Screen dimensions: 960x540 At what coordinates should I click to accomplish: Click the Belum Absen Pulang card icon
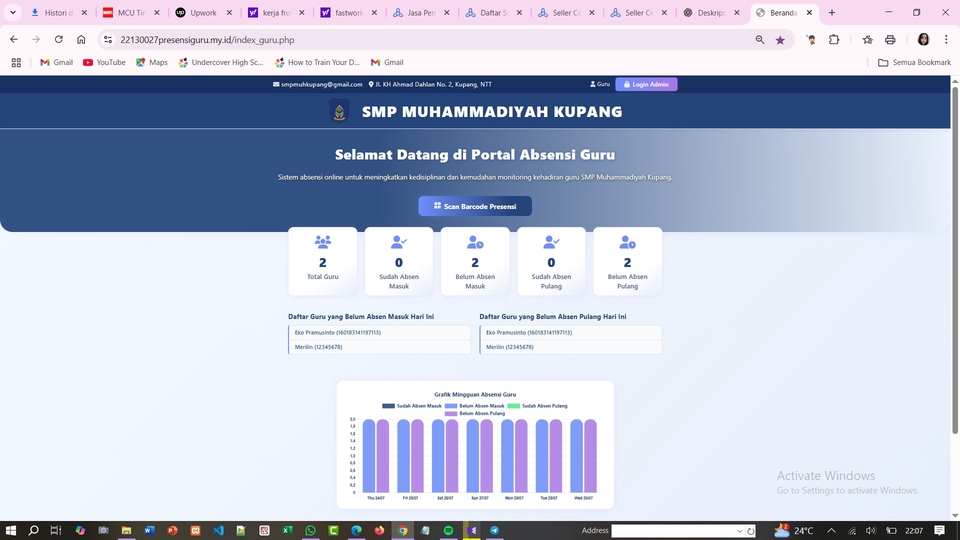point(627,242)
